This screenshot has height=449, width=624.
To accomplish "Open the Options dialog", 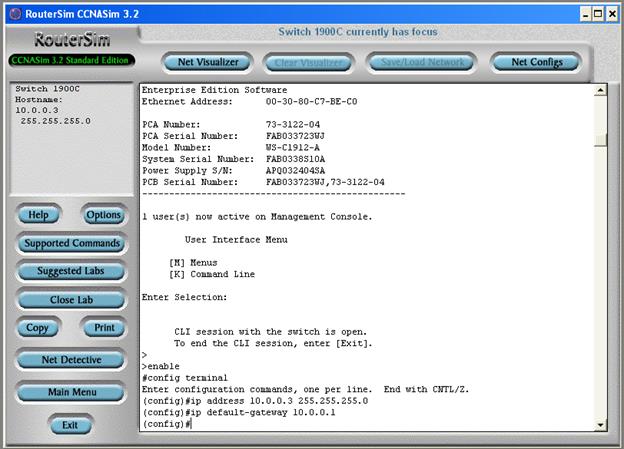I will click(x=103, y=215).
